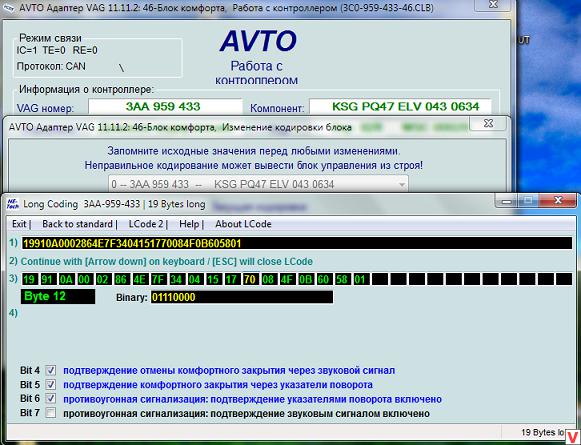Select byte cell 15
The image size is (581, 445).
click(213, 279)
